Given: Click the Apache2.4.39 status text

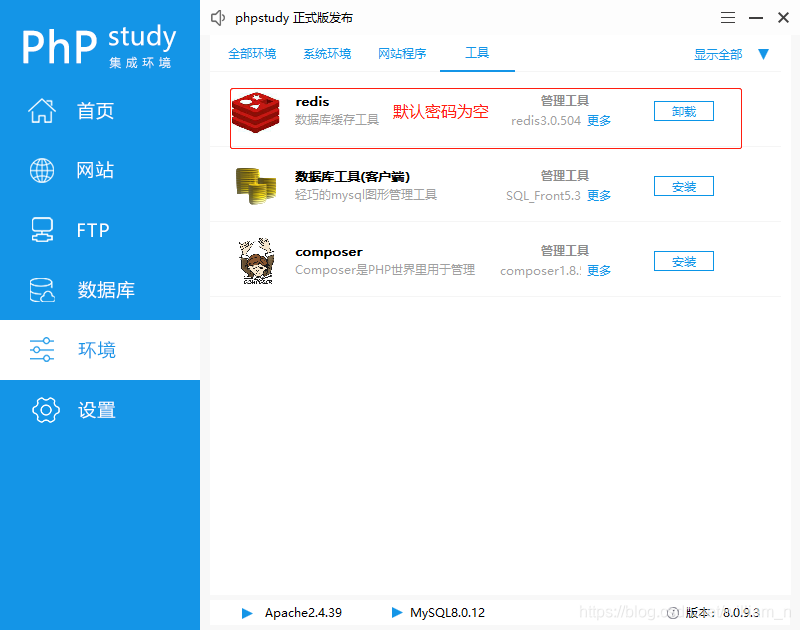Looking at the screenshot, I should 303,613.
